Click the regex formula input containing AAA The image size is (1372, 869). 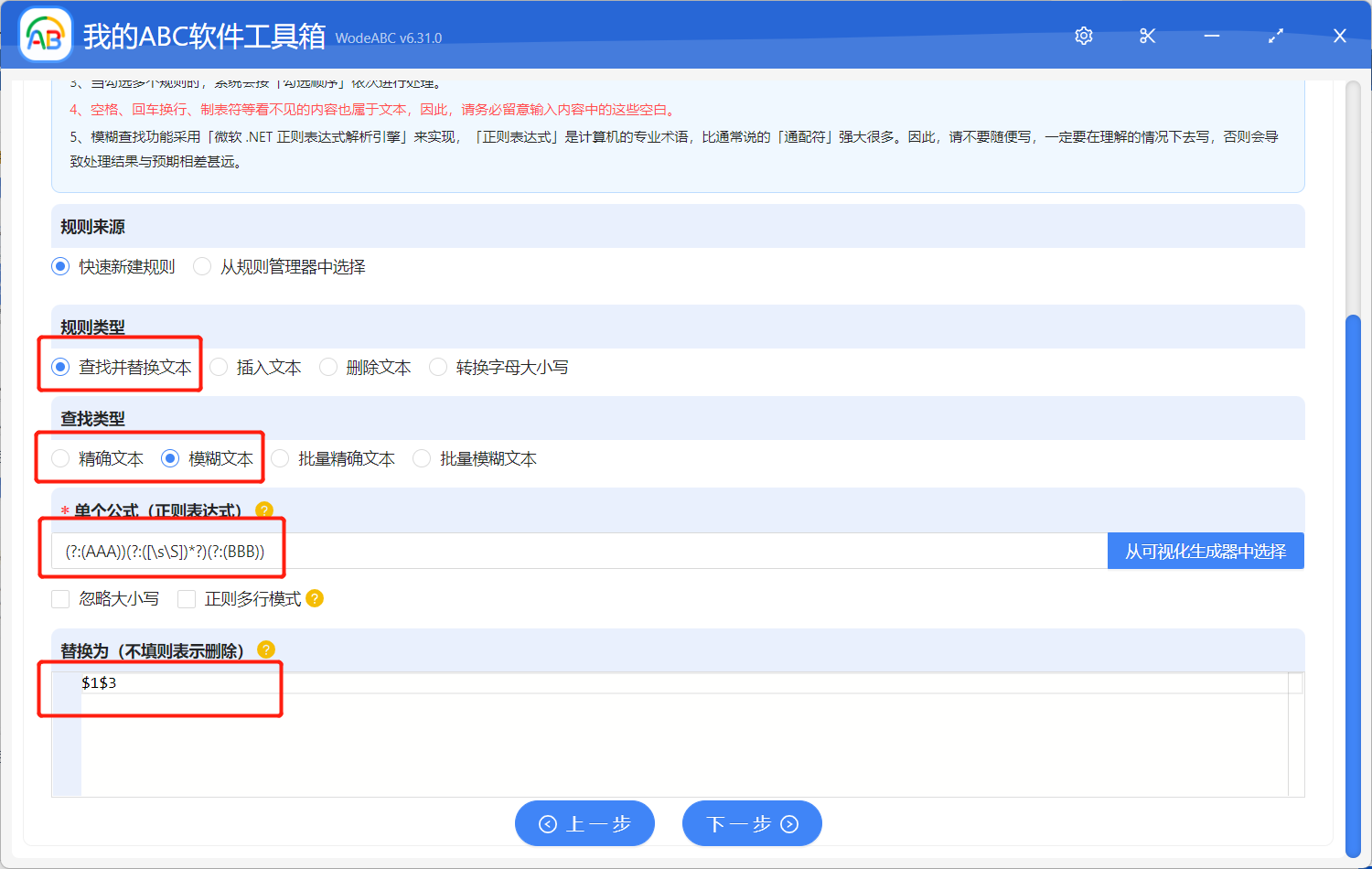(366, 551)
